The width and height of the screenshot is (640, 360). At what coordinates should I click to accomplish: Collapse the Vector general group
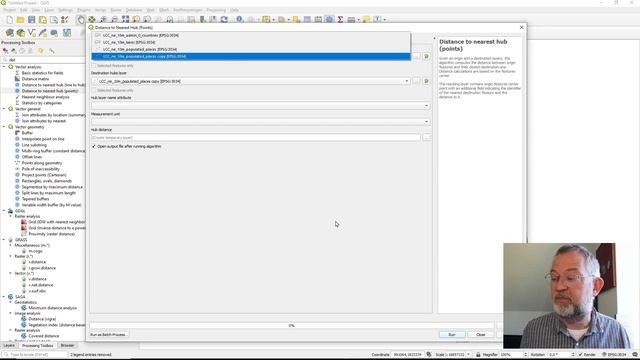[4, 109]
